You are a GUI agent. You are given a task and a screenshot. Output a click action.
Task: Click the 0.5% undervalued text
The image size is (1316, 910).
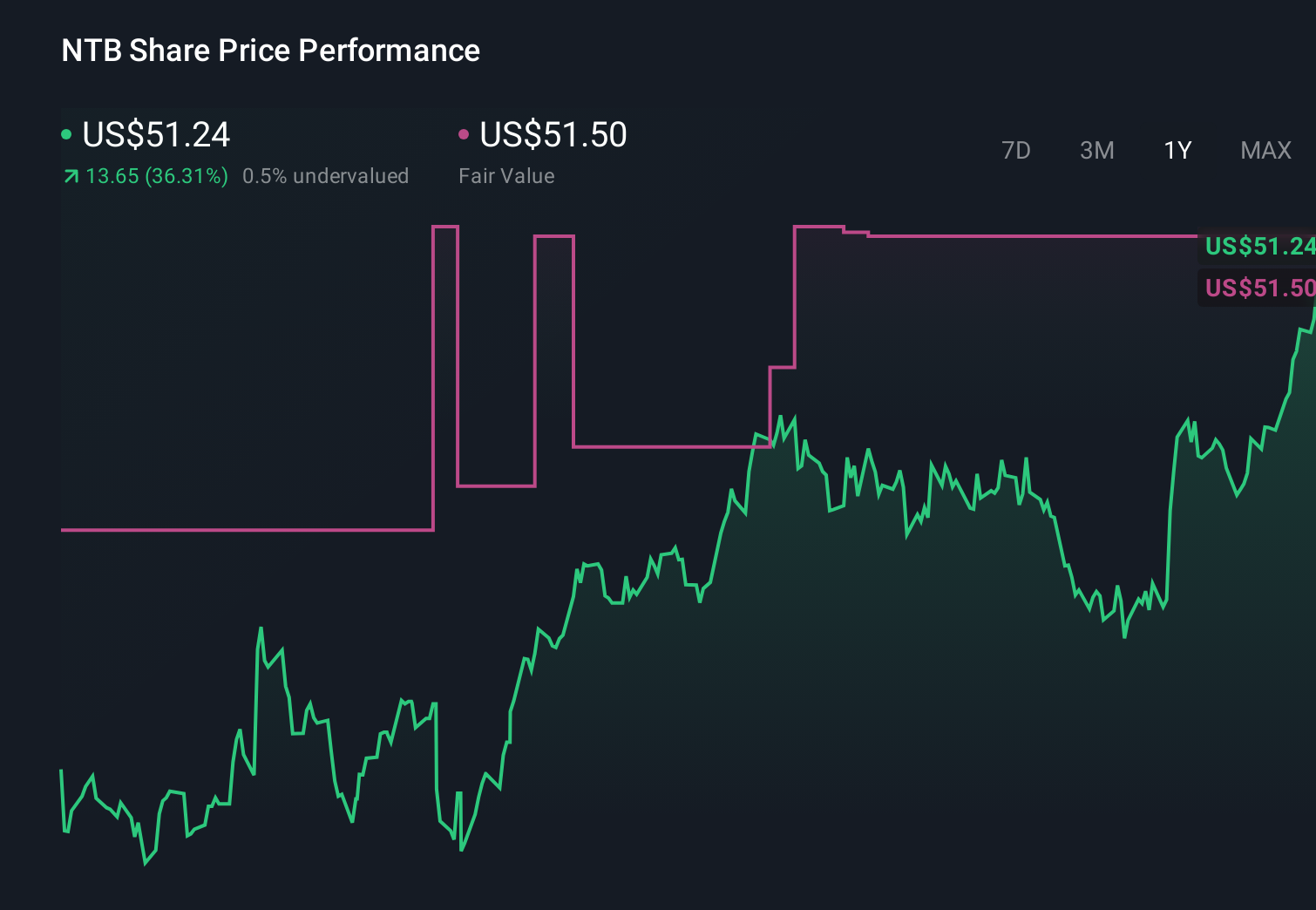[x=326, y=176]
